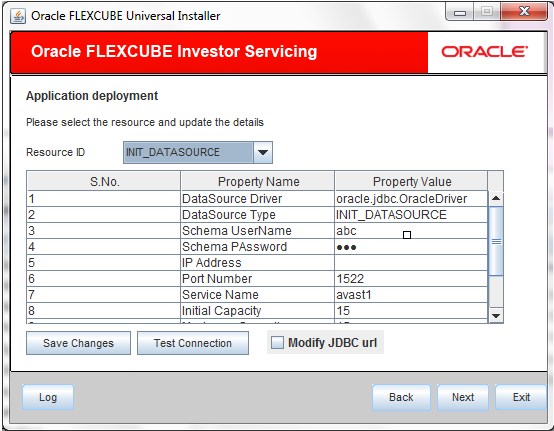Click the Exit button

pos(521,397)
